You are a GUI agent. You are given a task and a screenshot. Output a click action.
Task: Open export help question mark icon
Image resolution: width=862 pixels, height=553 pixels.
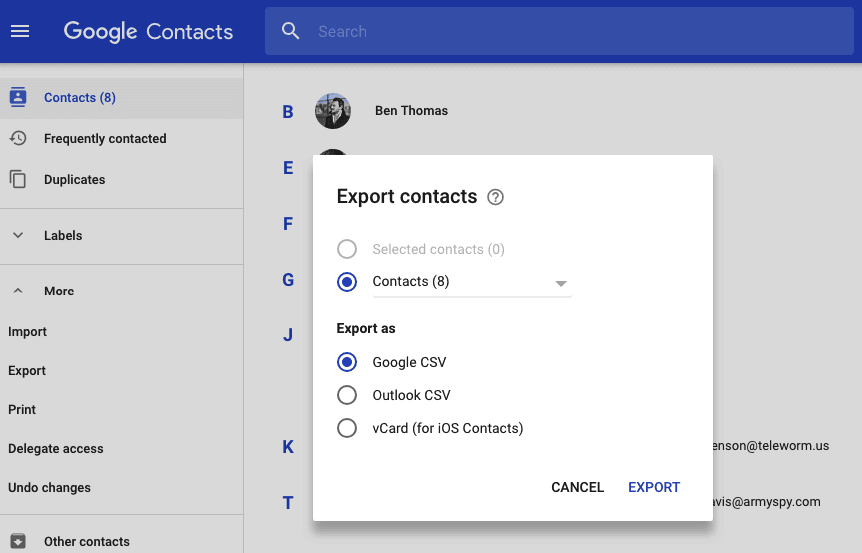point(495,197)
